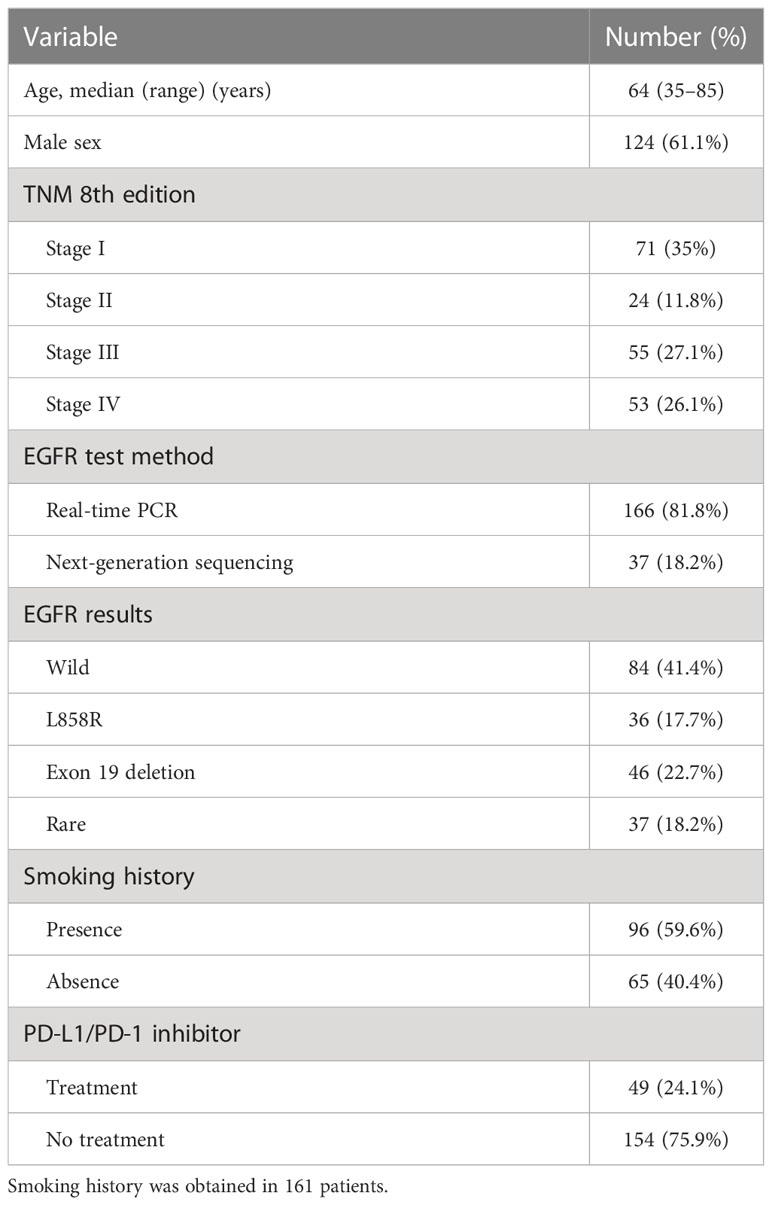Viewport: 772px width, 1205px height.
Task: Select the Smoking history section header
Action: [x=108, y=876]
